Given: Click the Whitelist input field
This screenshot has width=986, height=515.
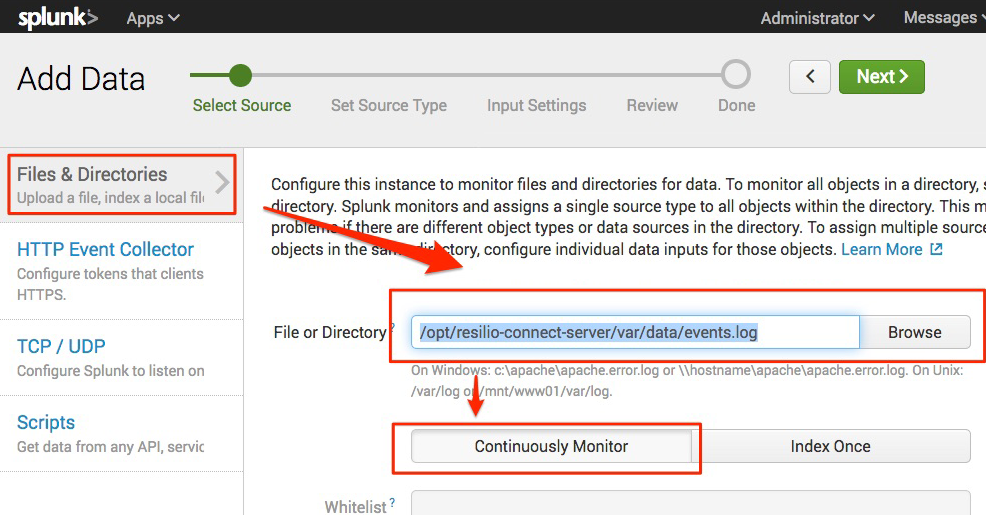Looking at the screenshot, I should [x=690, y=503].
